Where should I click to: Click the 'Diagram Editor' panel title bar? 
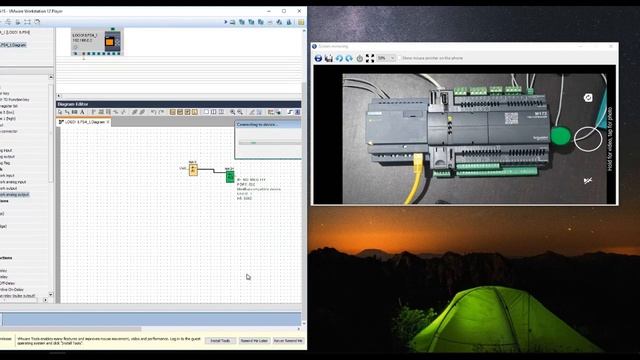pos(179,104)
